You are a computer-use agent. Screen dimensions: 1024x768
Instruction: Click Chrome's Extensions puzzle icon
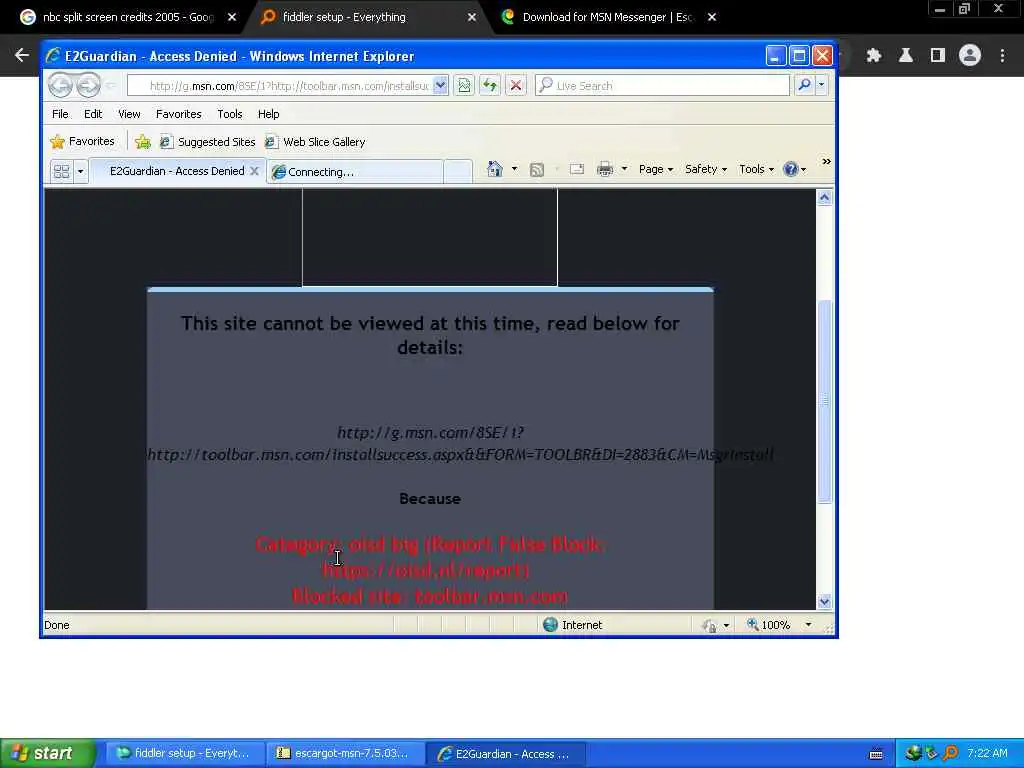[873, 56]
